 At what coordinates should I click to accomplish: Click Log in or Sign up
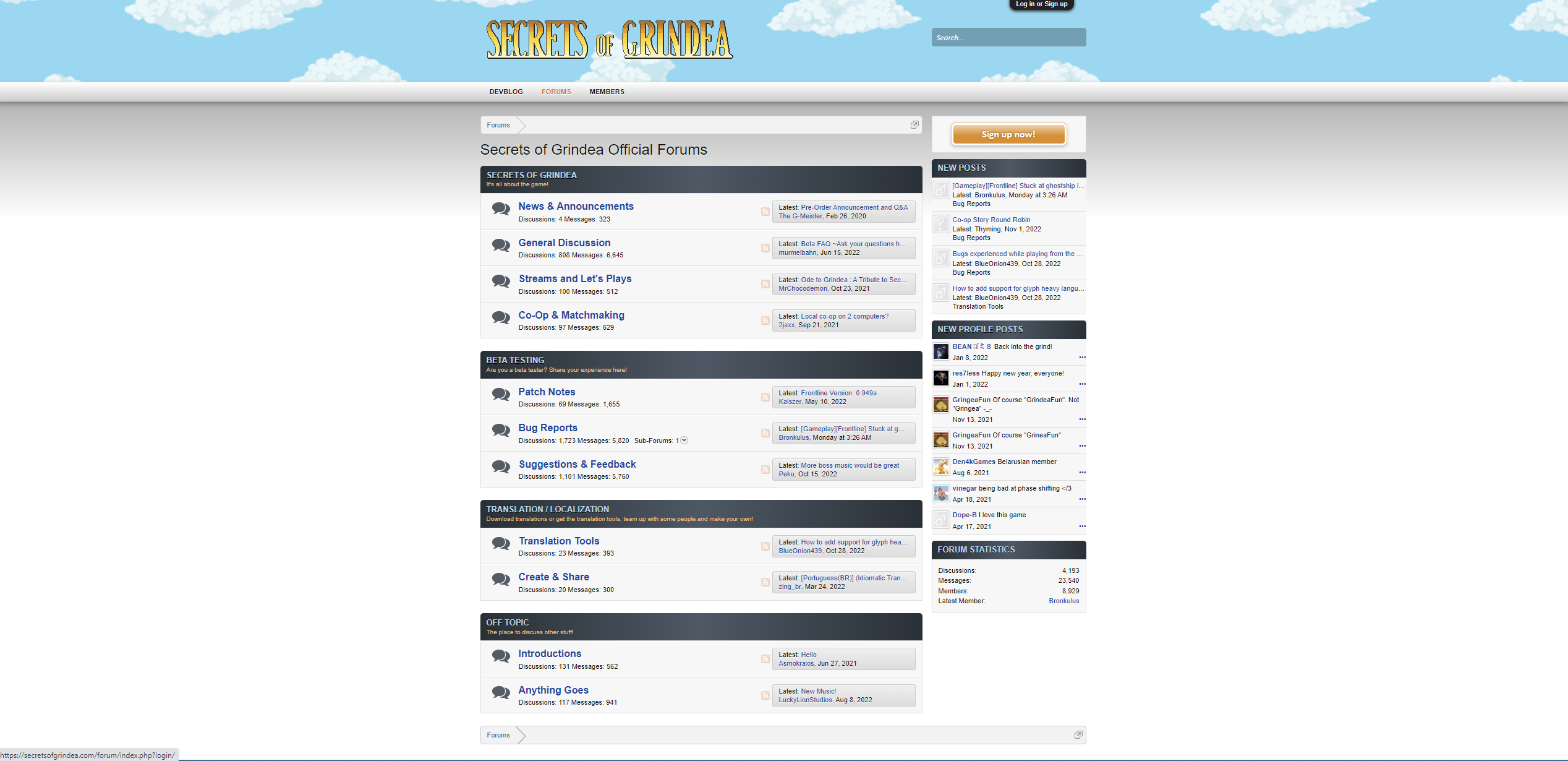(x=1041, y=4)
